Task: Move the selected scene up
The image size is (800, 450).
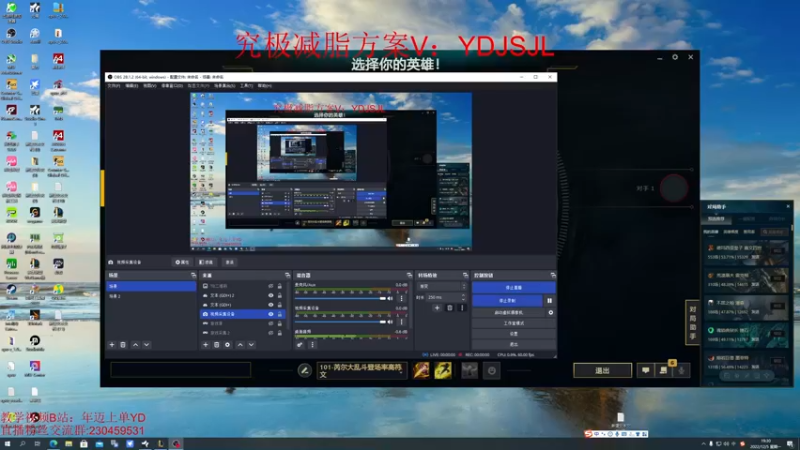Action: (135, 345)
